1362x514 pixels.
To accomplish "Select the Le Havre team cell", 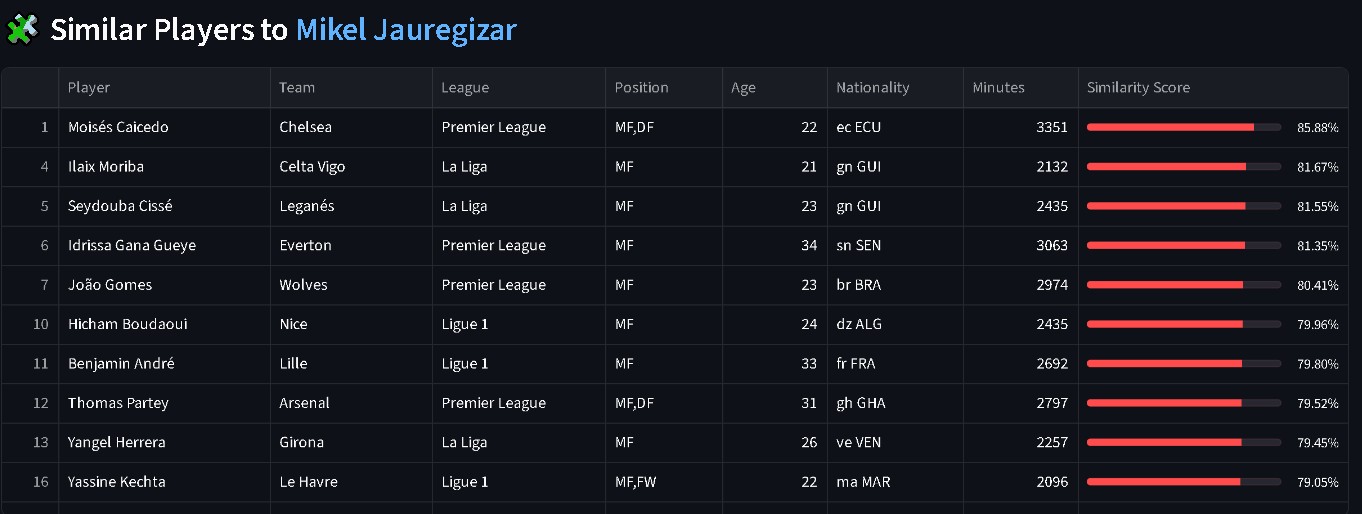I will point(351,482).
